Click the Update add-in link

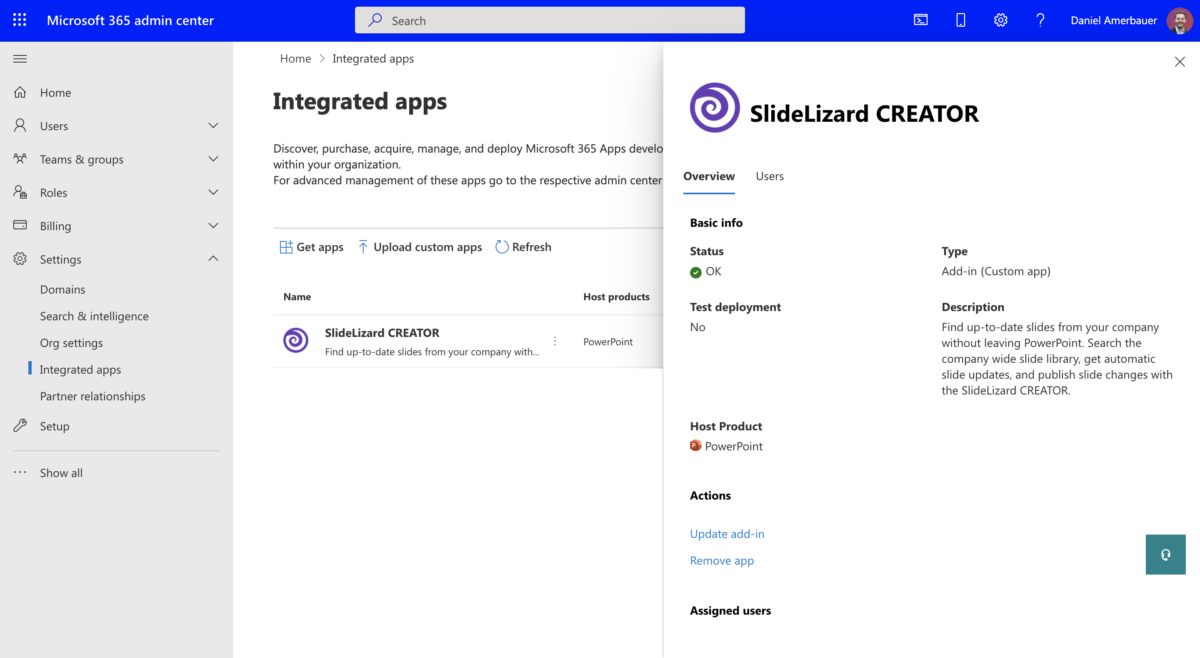click(727, 533)
